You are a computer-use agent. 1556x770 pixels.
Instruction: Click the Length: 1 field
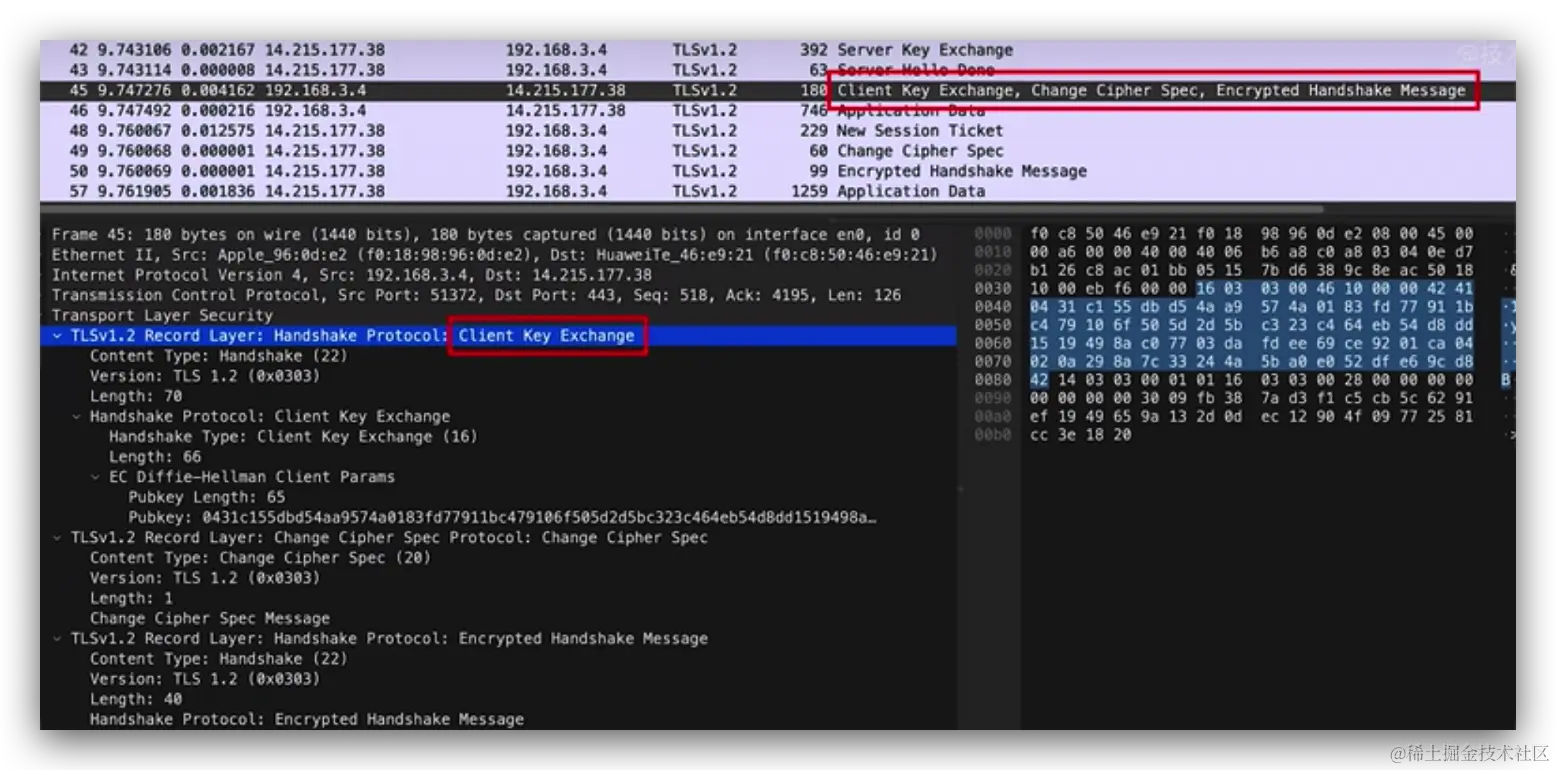(x=131, y=598)
